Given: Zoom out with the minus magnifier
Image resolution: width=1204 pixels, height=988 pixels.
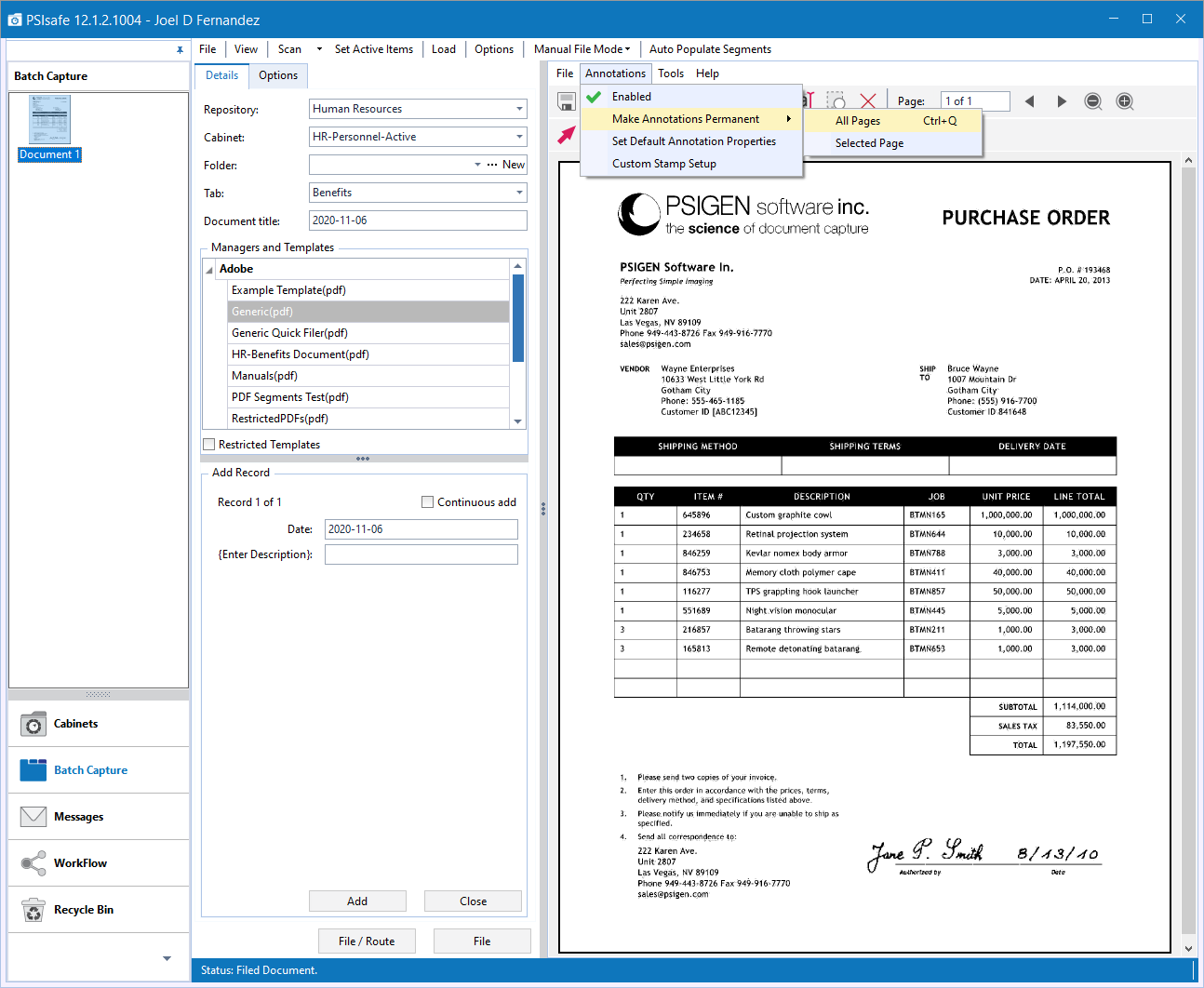Looking at the screenshot, I should [x=1093, y=101].
